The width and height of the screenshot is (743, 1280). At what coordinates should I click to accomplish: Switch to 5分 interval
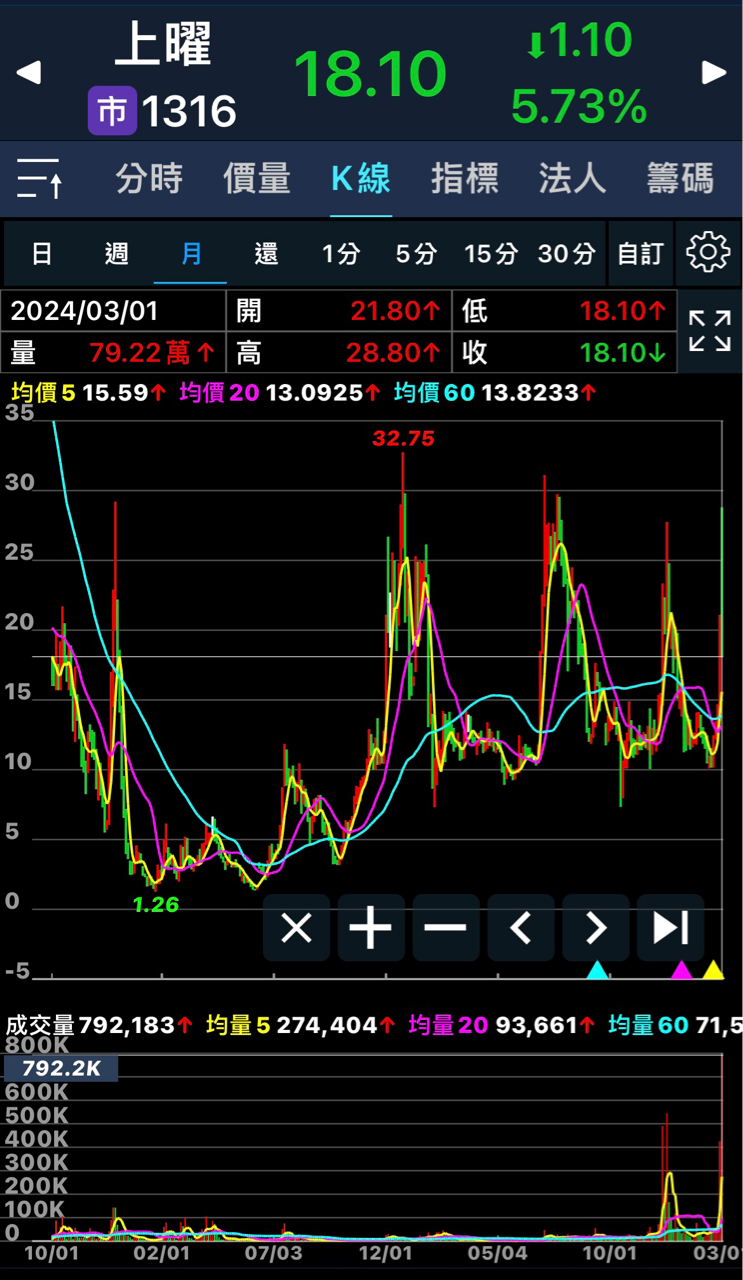coord(415,254)
